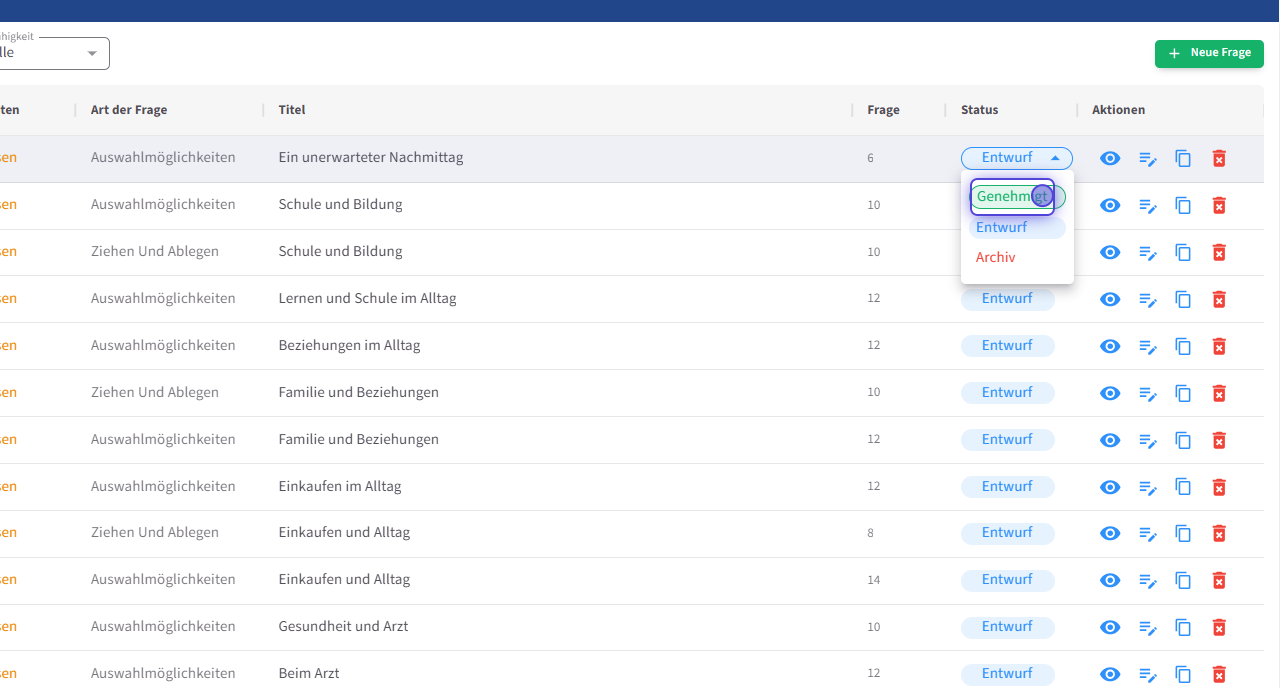
Task: Select Genehmigt from the status menu
Action: tap(1012, 197)
